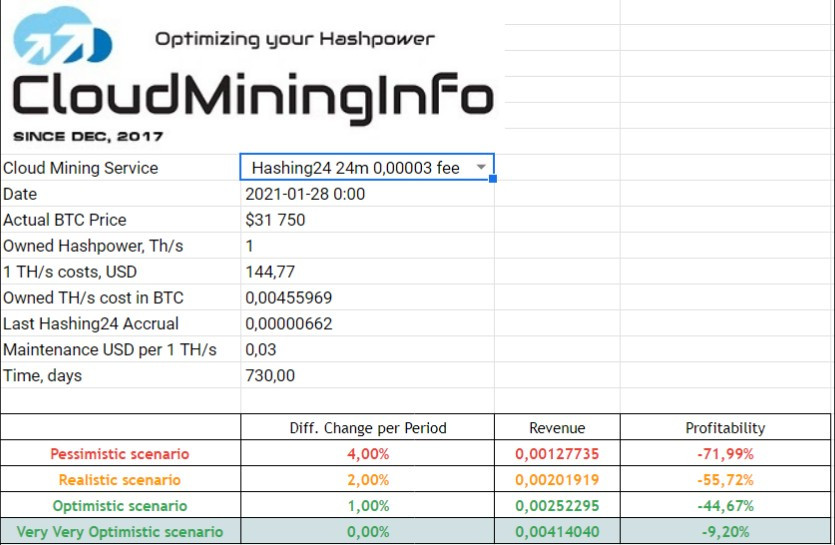This screenshot has height=545, width=835.
Task: Select the pessimistic revenue 0,00127735
Action: pyautogui.click(x=557, y=454)
